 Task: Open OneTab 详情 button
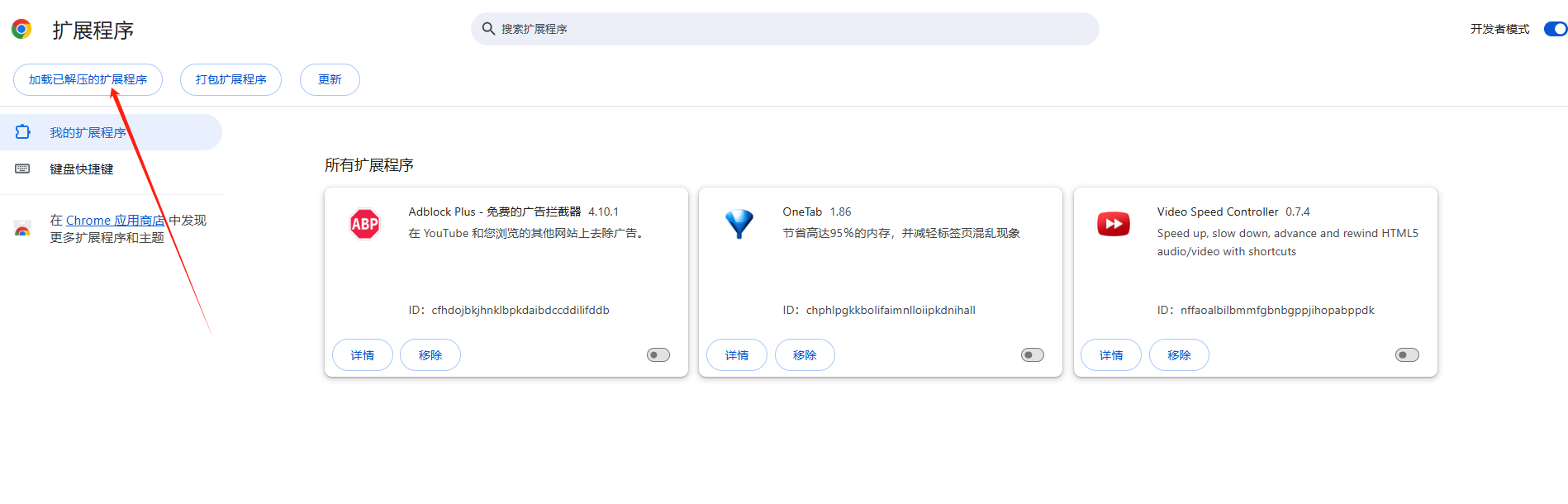click(x=737, y=355)
